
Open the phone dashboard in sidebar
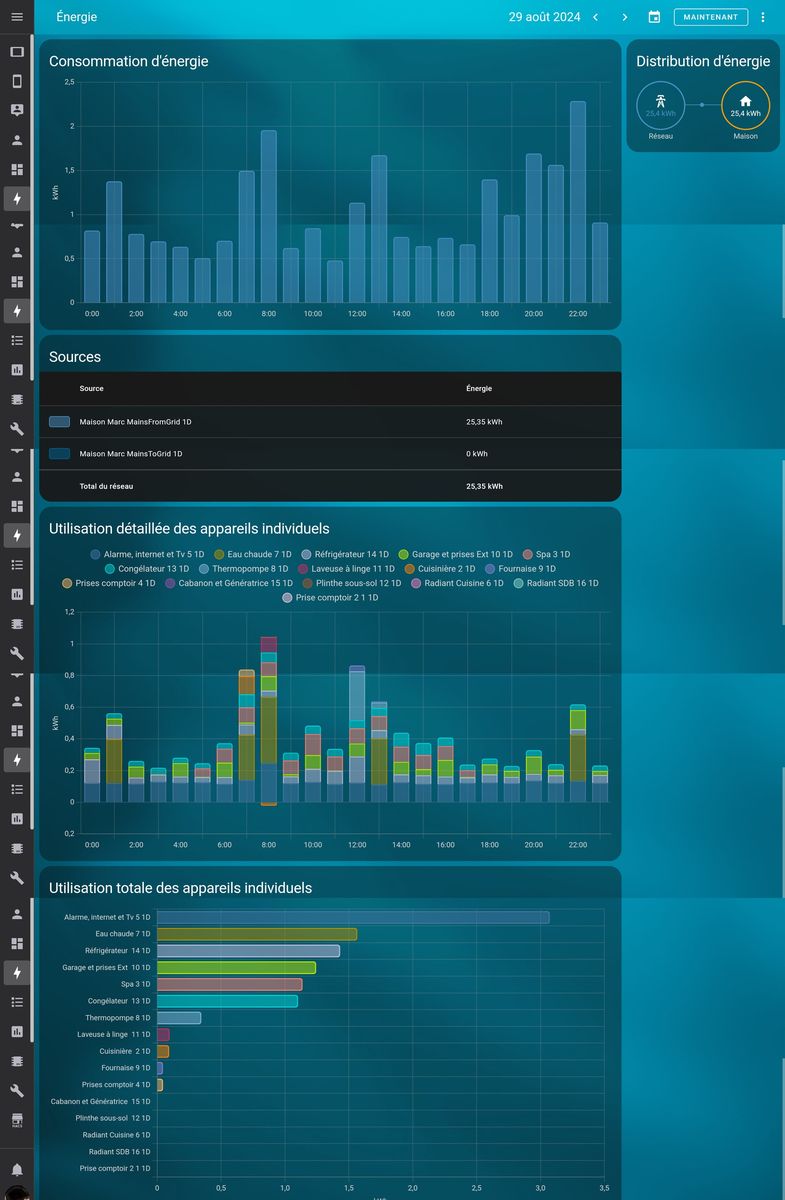(17, 81)
